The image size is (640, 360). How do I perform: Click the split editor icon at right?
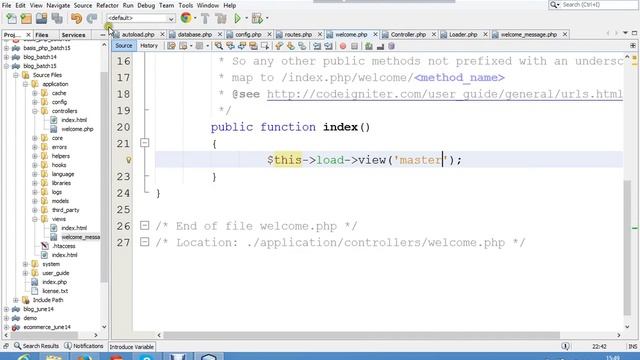pyautogui.click(x=633, y=46)
